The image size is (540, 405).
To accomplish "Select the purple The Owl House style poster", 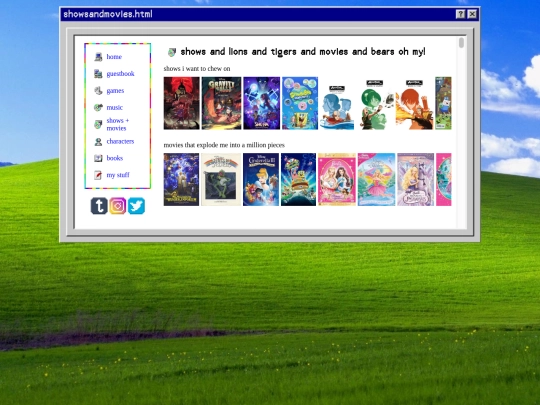I will pyautogui.click(x=261, y=103).
